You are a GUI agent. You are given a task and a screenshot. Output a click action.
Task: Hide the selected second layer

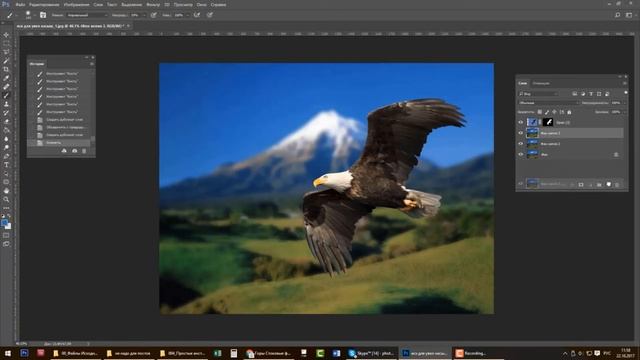click(520, 133)
